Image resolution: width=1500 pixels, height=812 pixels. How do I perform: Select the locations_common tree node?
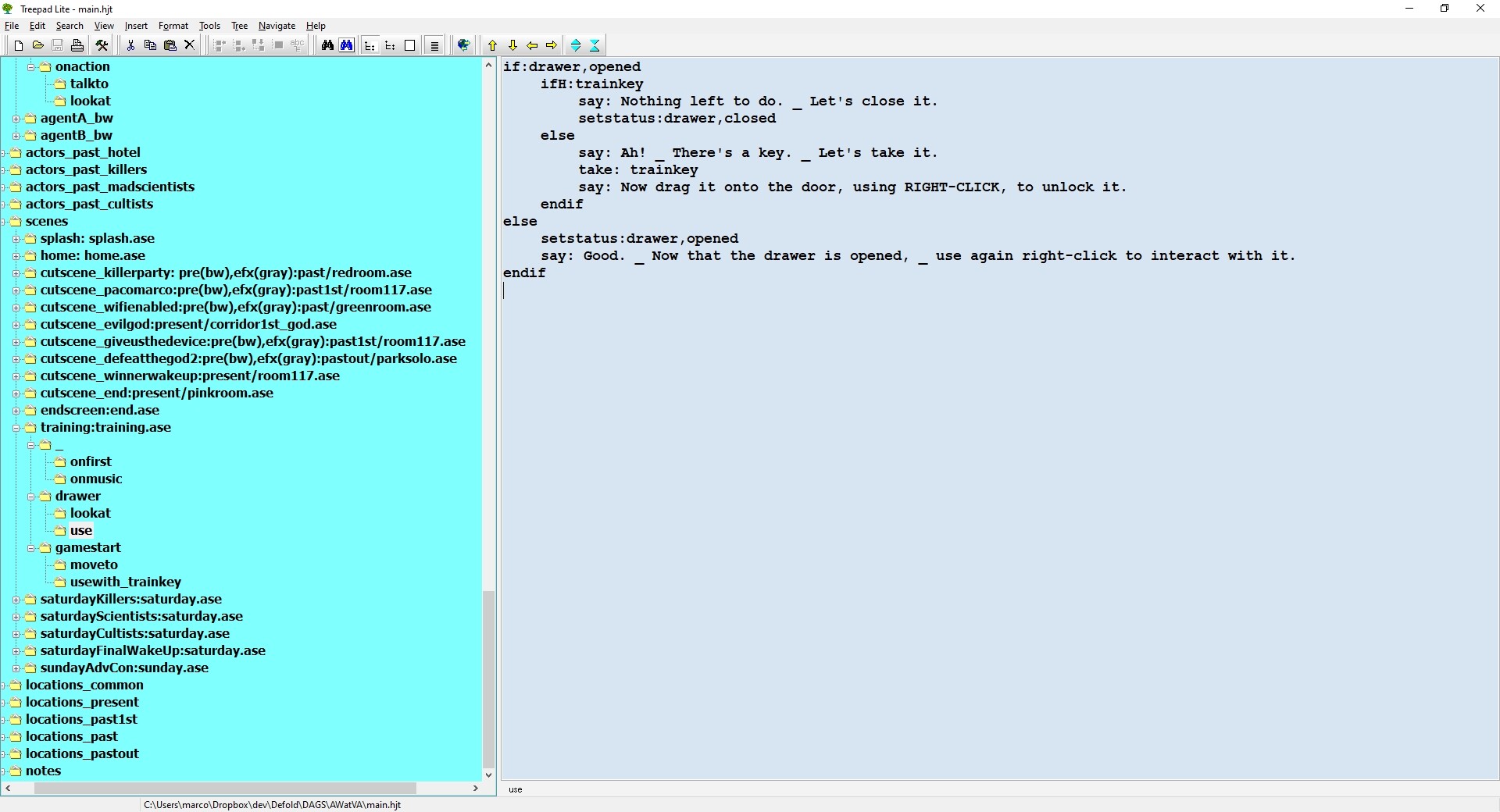pos(84,685)
